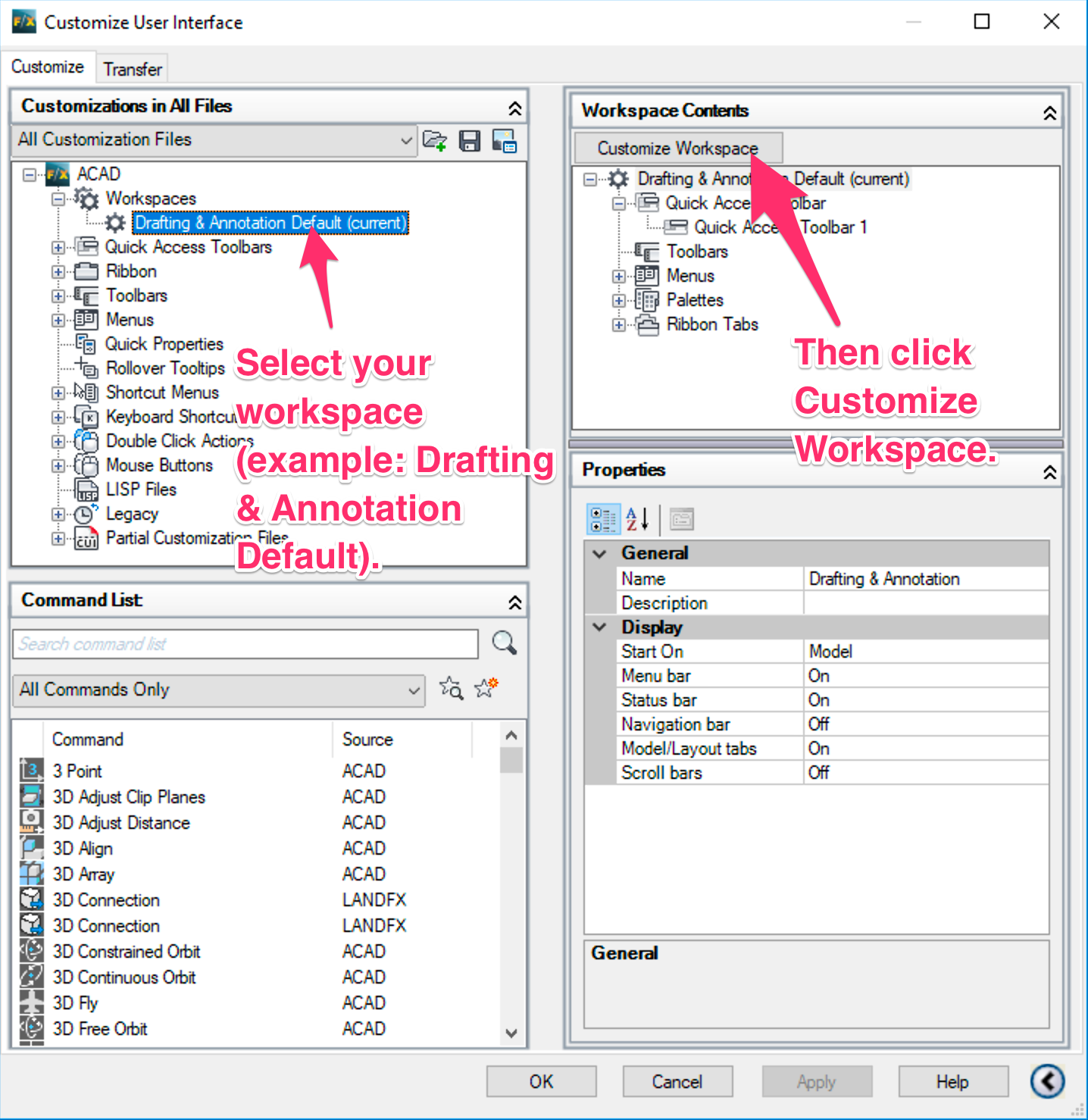The height and width of the screenshot is (1120, 1088).
Task: Collapse the Display section in Properties
Action: 599,627
